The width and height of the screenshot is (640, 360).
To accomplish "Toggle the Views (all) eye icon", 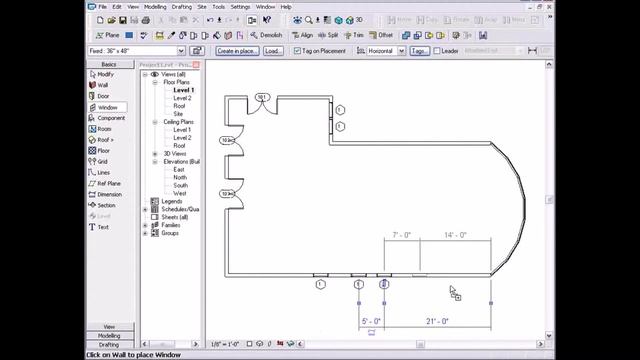I will pyautogui.click(x=155, y=74).
